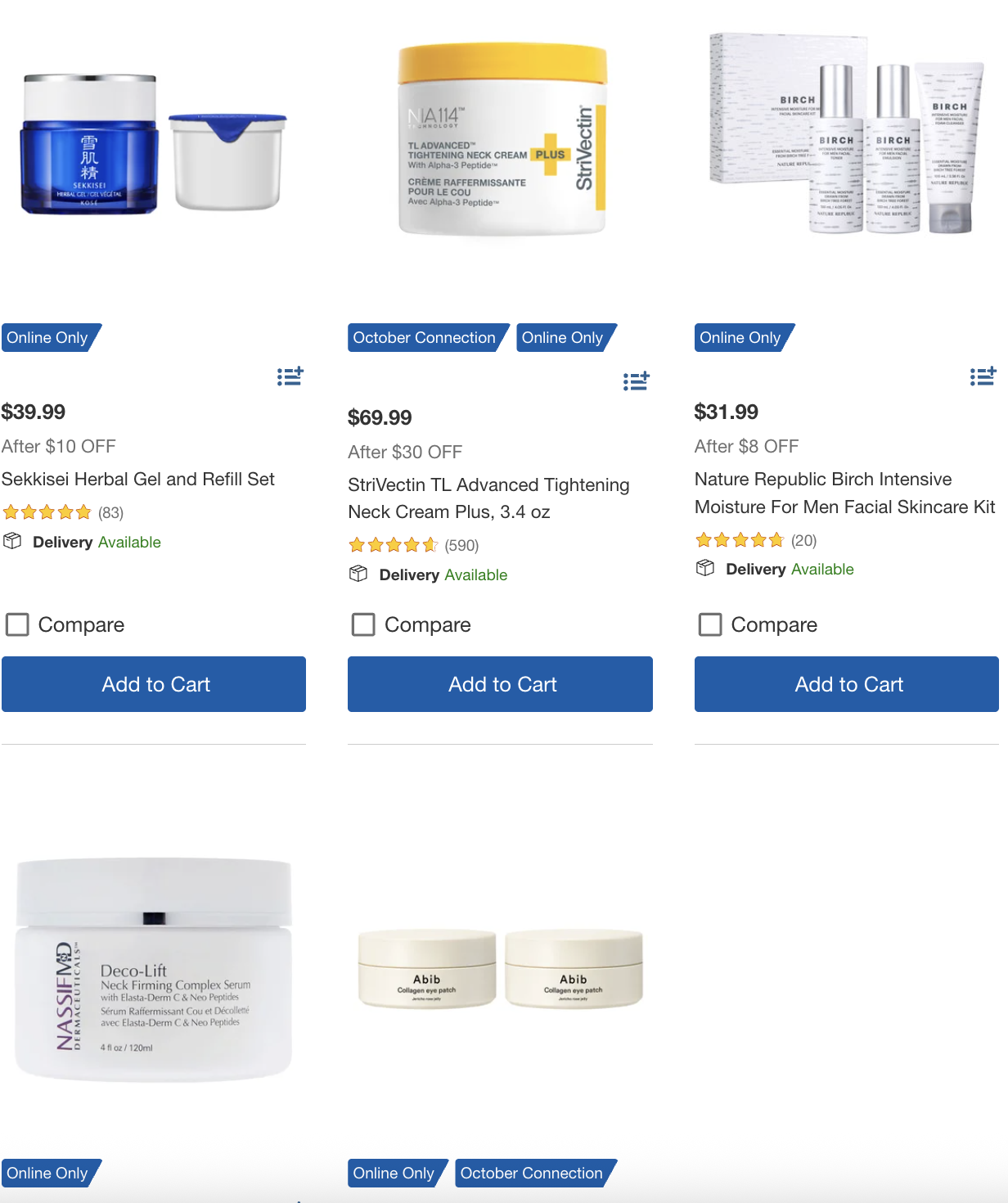
Task: Click Nature Republic delivery box icon
Action: (x=705, y=568)
